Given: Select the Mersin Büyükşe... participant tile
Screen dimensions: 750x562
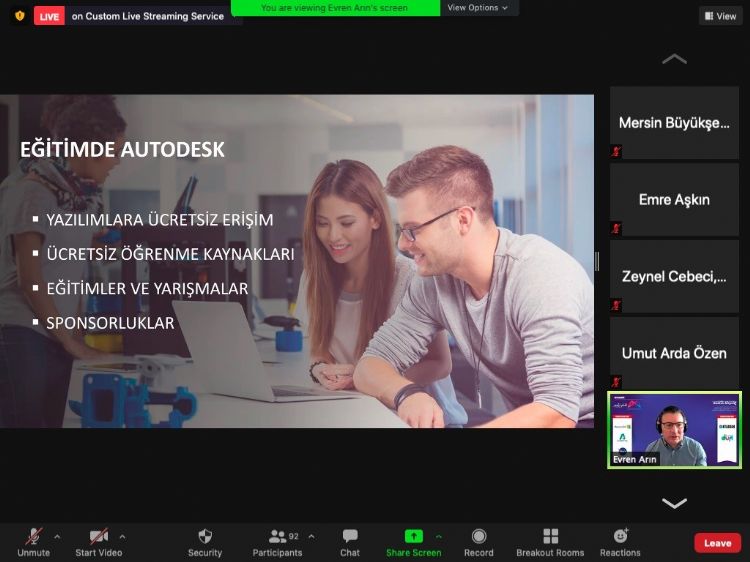Looking at the screenshot, I should pyautogui.click(x=674, y=123).
